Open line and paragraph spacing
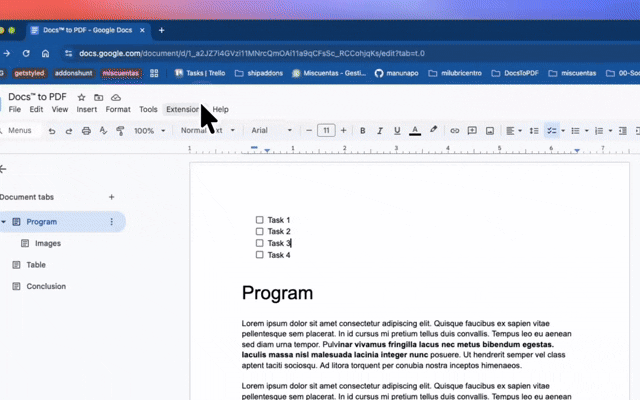The width and height of the screenshot is (640, 400). coord(534,131)
